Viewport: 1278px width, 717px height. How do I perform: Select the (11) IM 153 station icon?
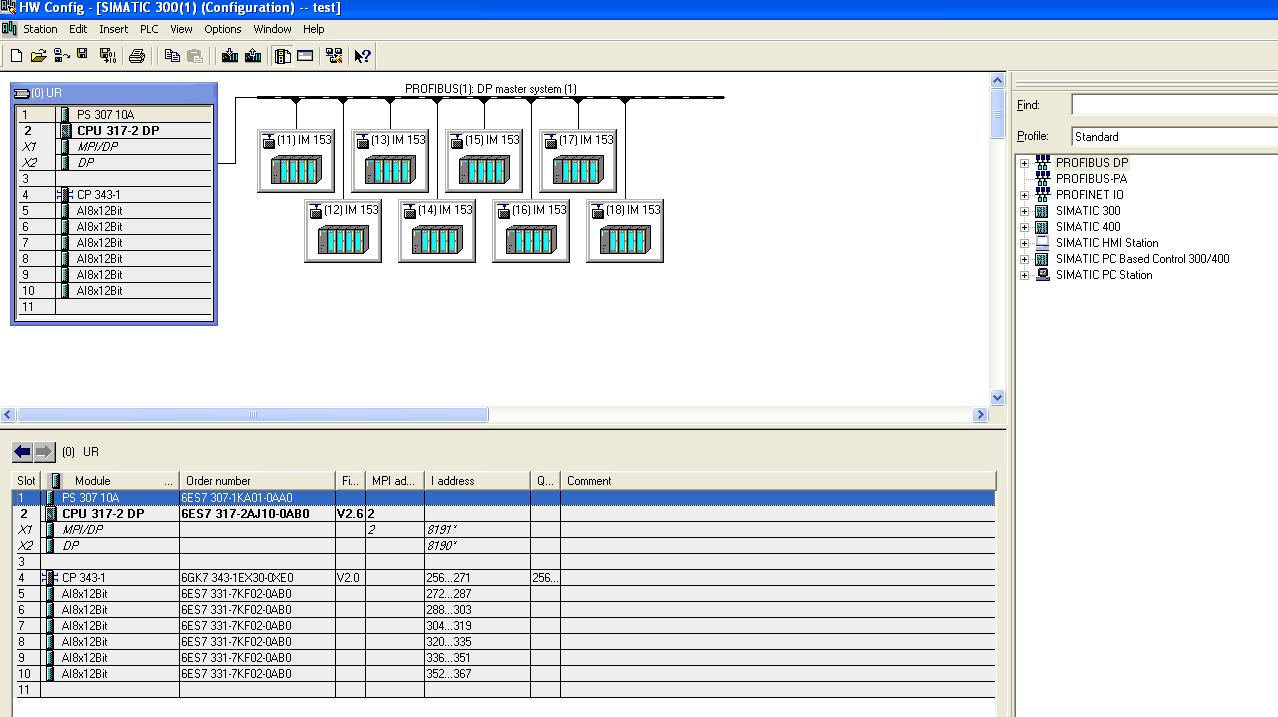click(x=296, y=161)
